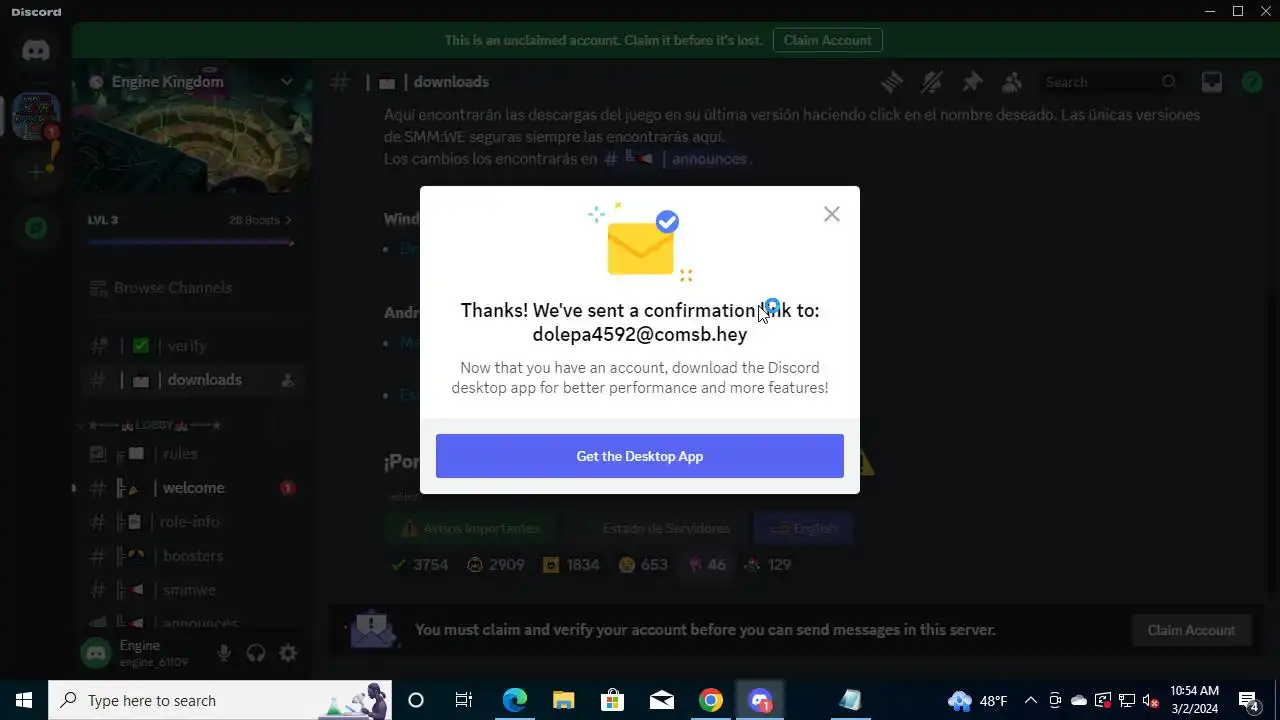Toggle the 3754 checkmark reaction

coord(419,565)
